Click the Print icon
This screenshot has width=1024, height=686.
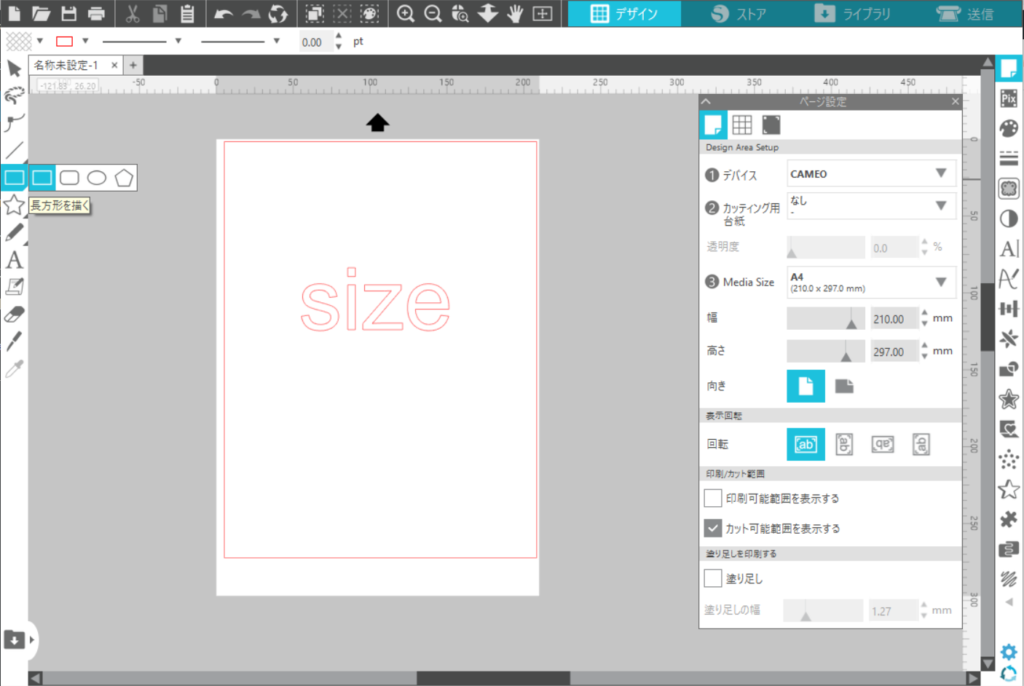(x=96, y=13)
